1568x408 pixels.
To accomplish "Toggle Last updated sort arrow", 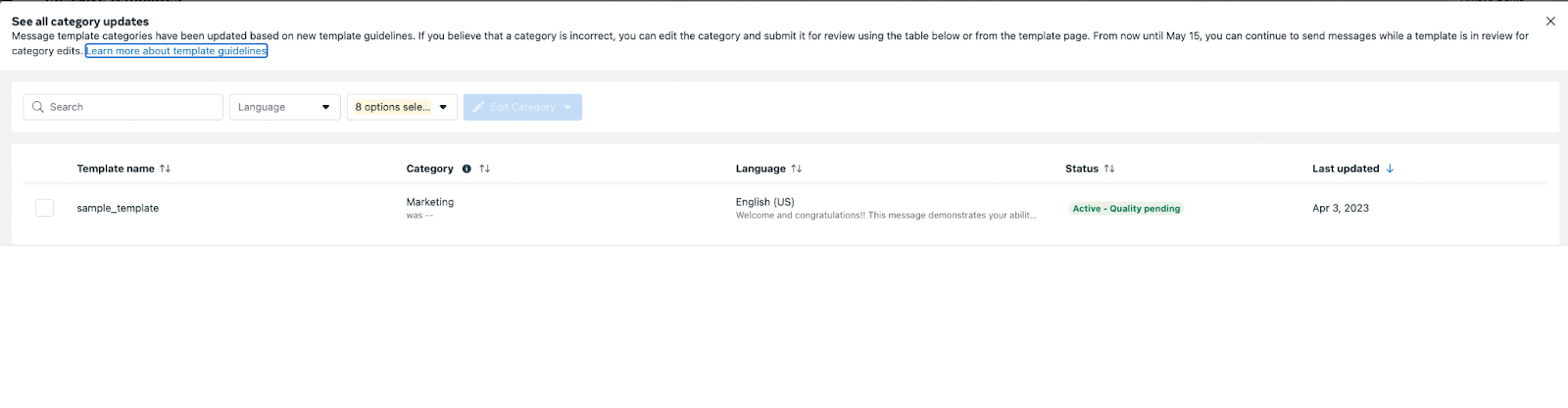I will (x=1390, y=169).
